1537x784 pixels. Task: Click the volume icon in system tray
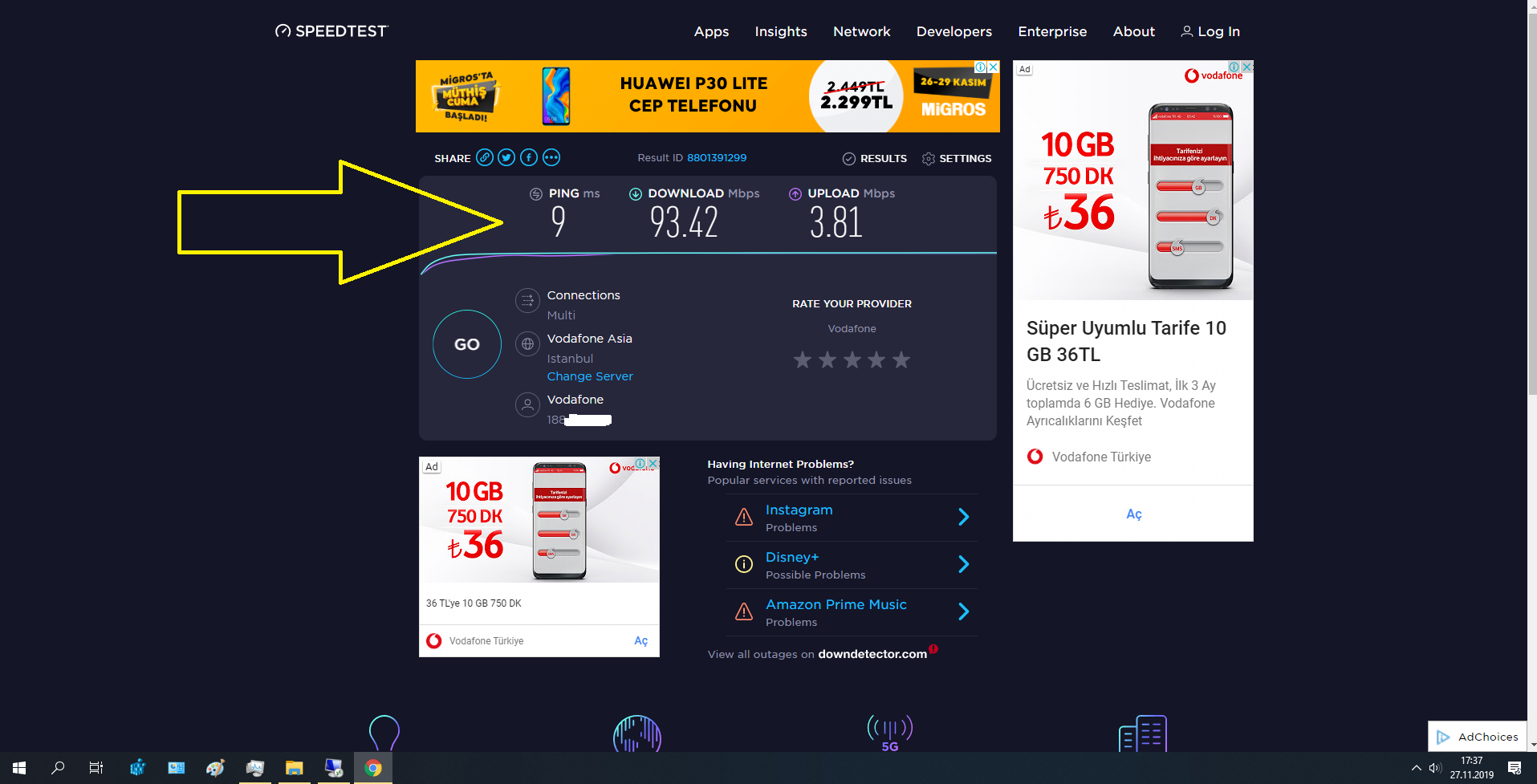click(1435, 768)
